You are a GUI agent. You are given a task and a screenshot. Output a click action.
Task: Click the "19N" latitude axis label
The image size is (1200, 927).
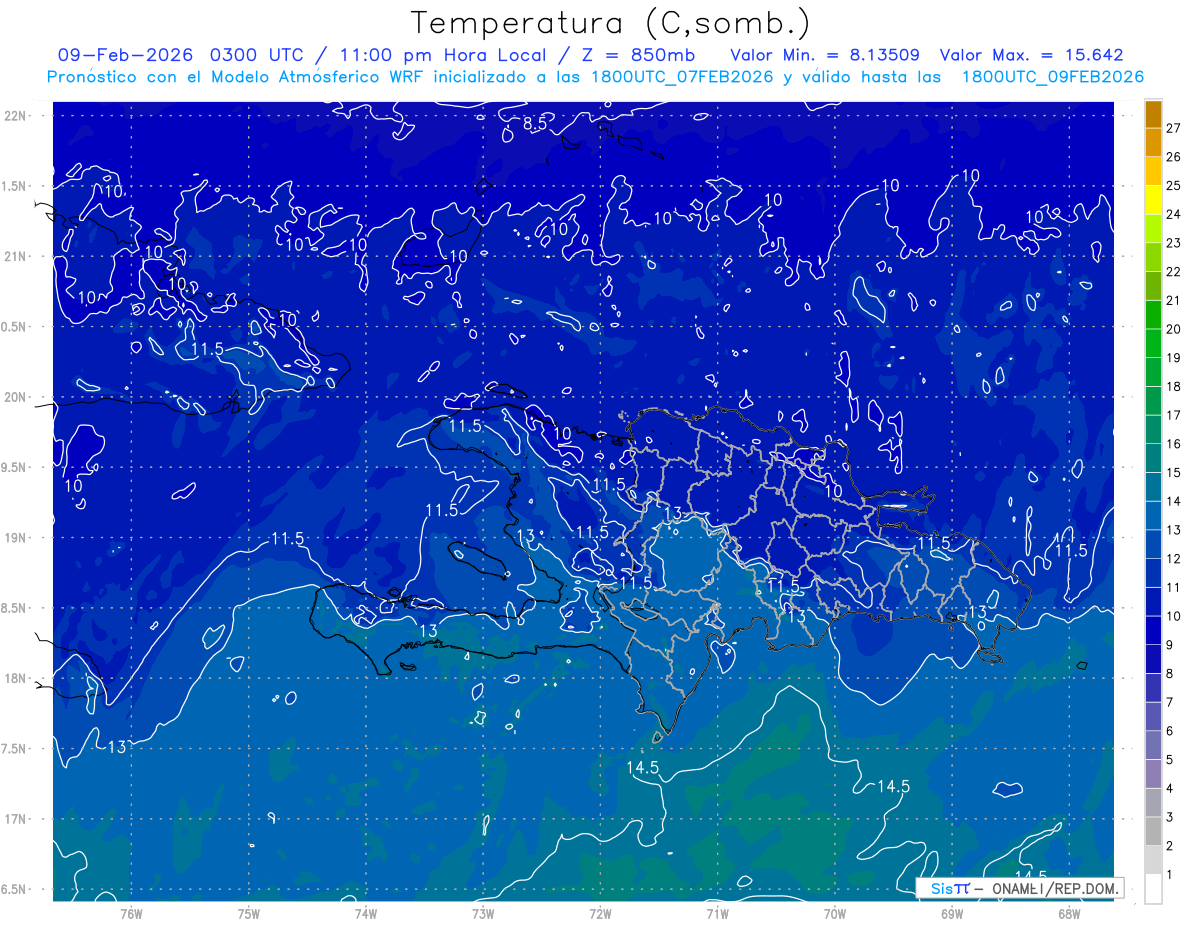(15, 538)
